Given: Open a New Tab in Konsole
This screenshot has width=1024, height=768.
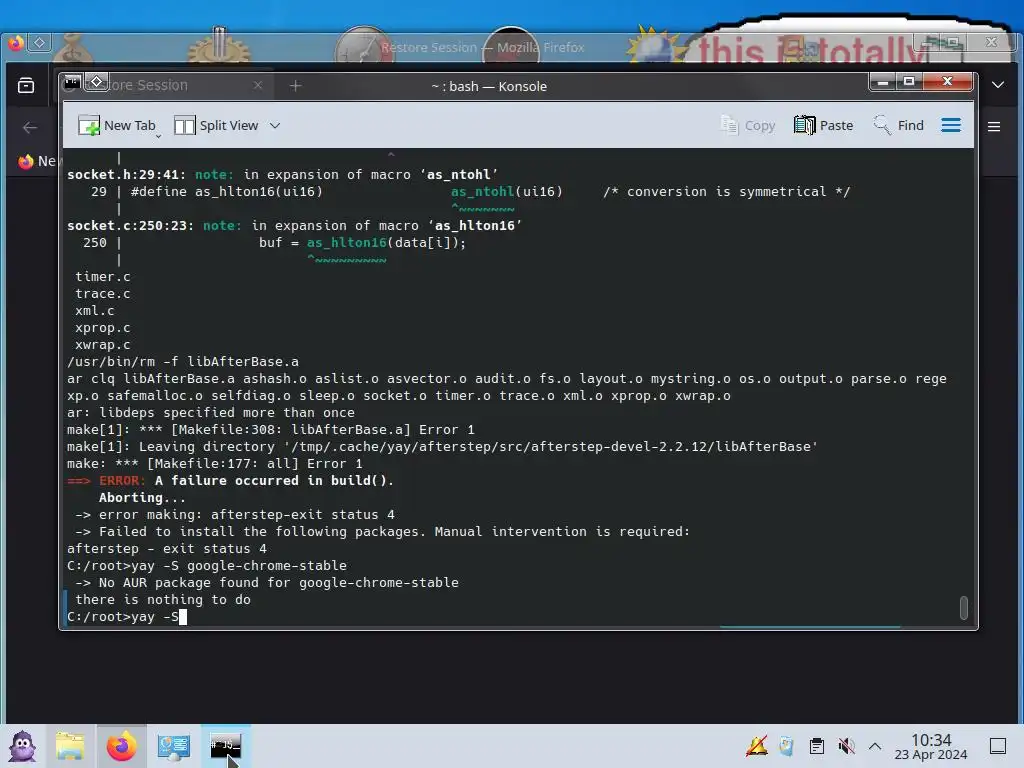Looking at the screenshot, I should tap(116, 125).
